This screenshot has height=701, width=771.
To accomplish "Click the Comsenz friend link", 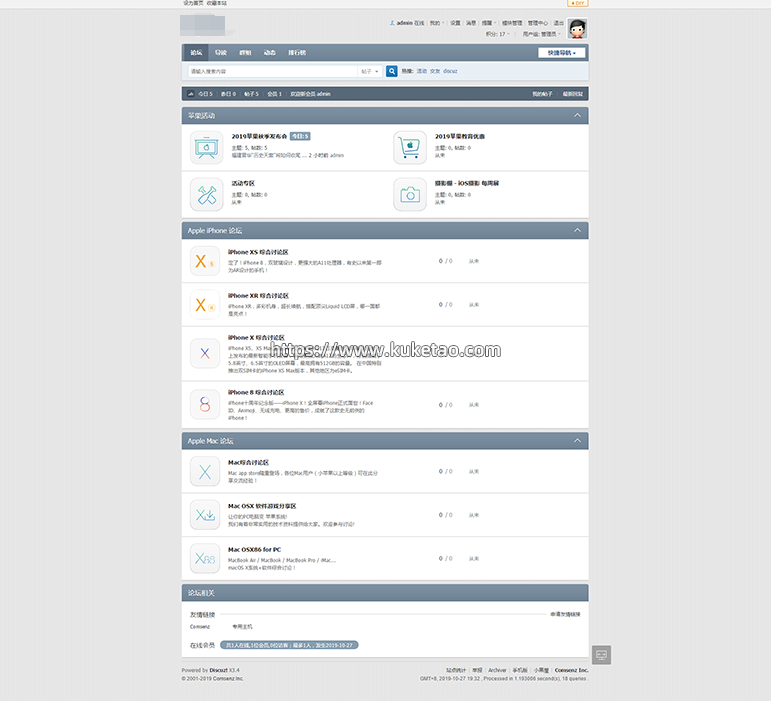I will [x=200, y=627].
